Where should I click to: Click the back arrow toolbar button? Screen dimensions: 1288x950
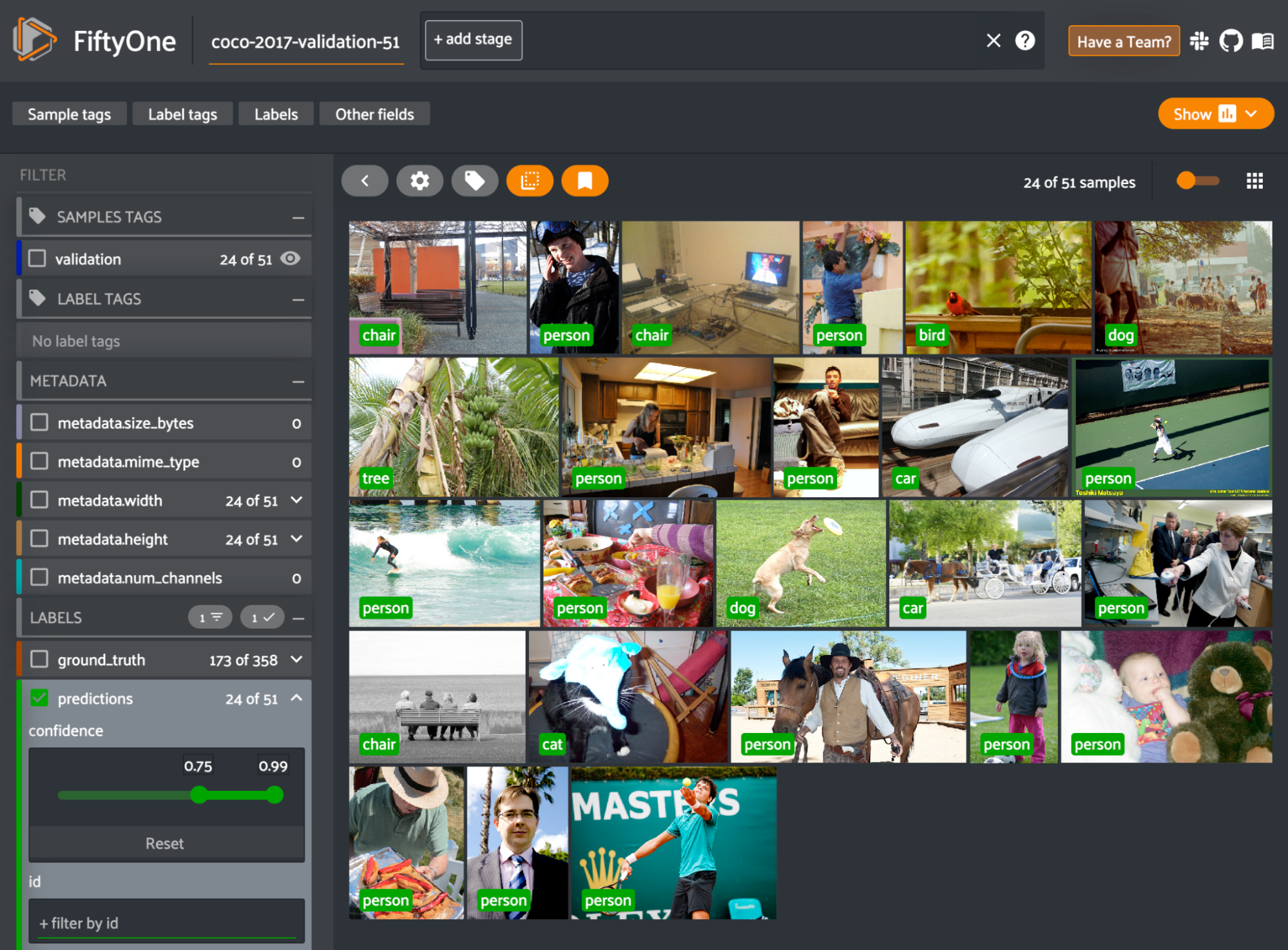[365, 181]
